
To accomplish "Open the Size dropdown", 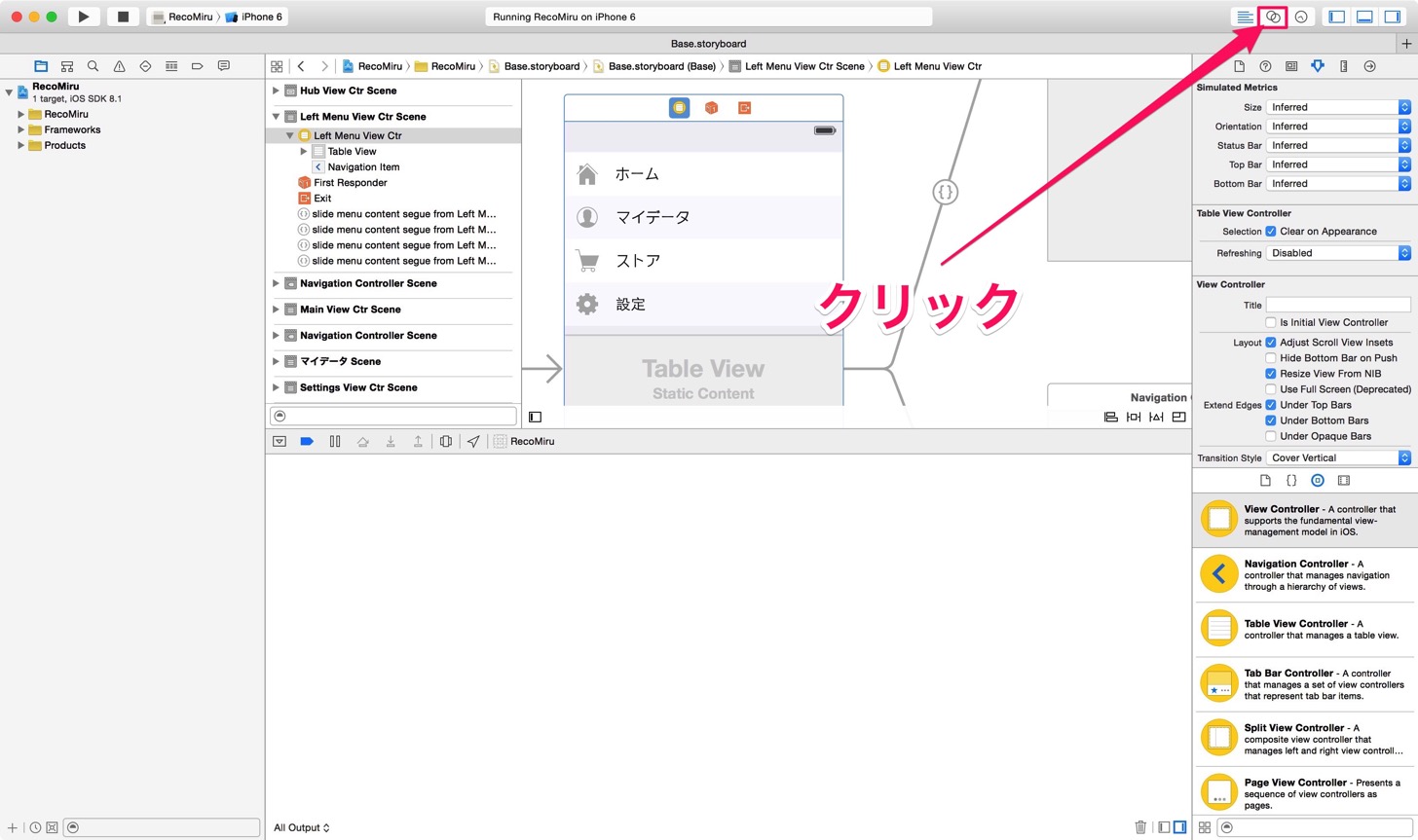I will (1338, 107).
